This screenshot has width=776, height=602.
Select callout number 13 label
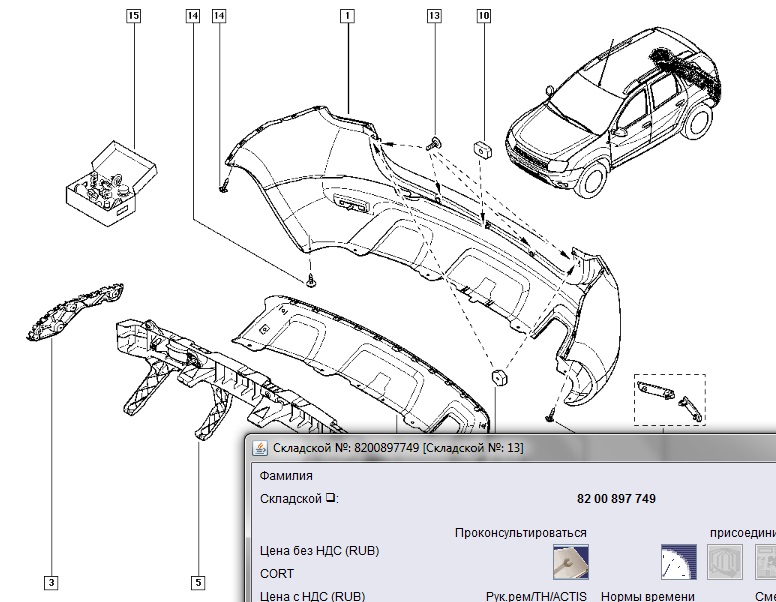pyautogui.click(x=434, y=16)
